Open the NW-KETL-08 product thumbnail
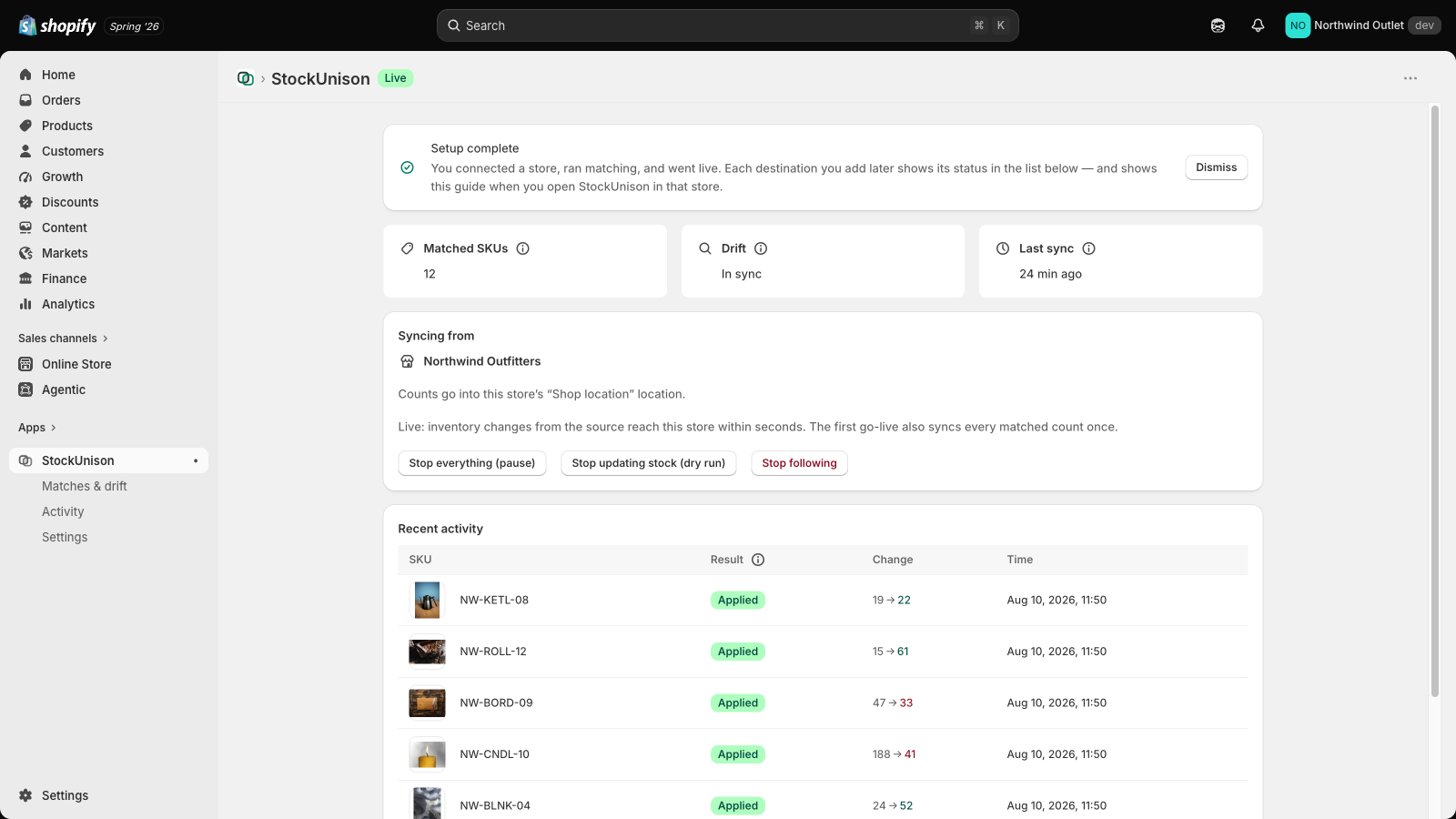The height and width of the screenshot is (819, 1456). [427, 601]
